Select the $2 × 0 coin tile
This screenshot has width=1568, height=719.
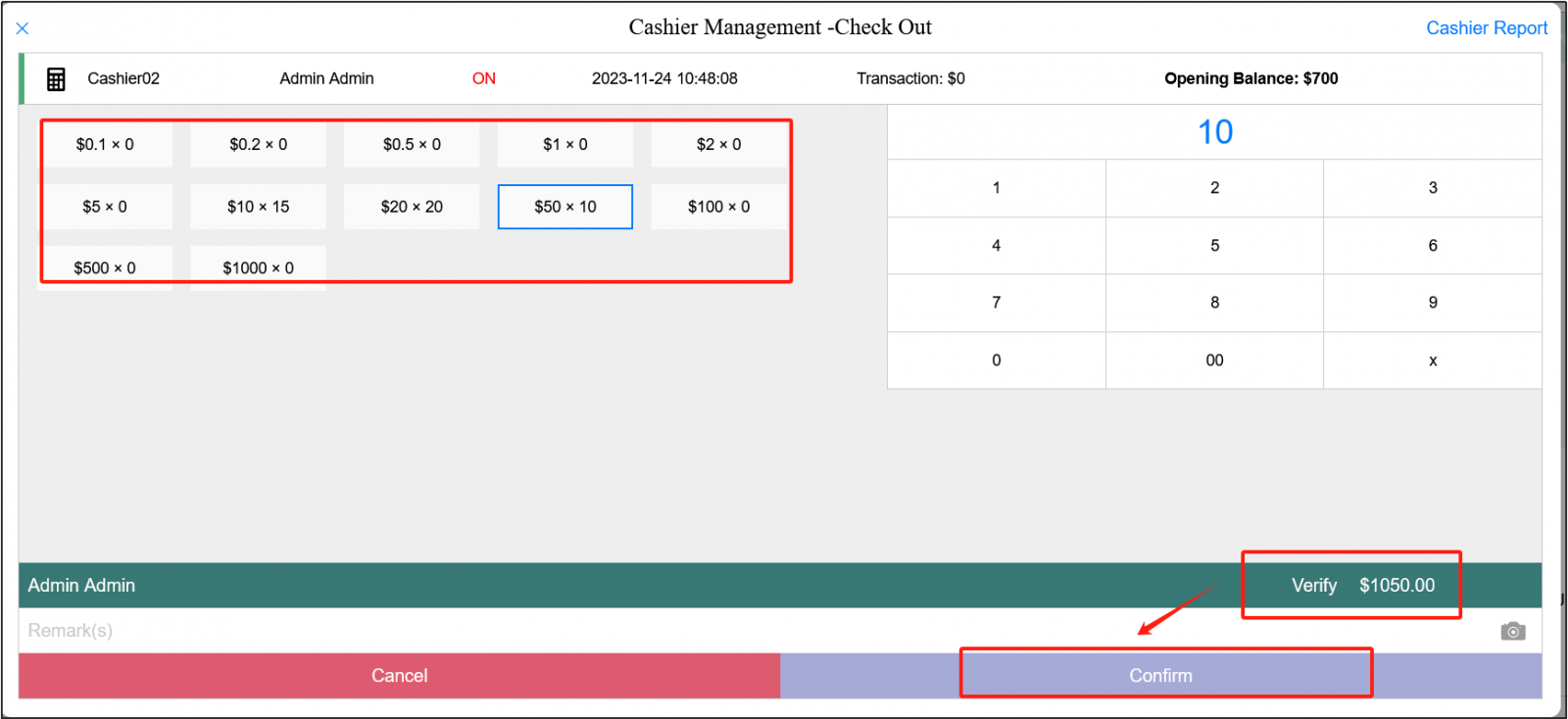pyautogui.click(x=718, y=145)
